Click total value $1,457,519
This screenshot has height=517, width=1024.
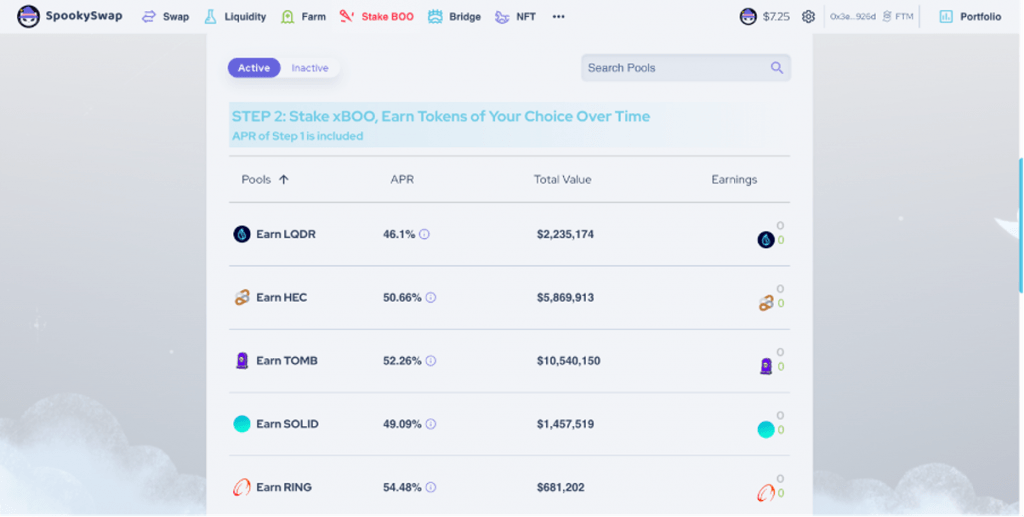pyautogui.click(x=566, y=424)
